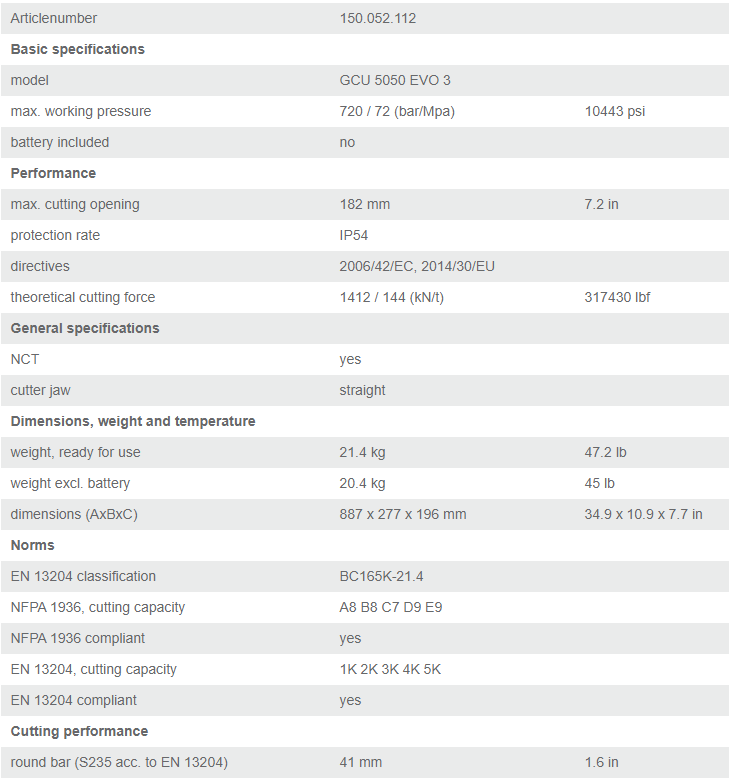729x779 pixels.
Task: Click the Basic specifications section heading
Action: pos(77,49)
